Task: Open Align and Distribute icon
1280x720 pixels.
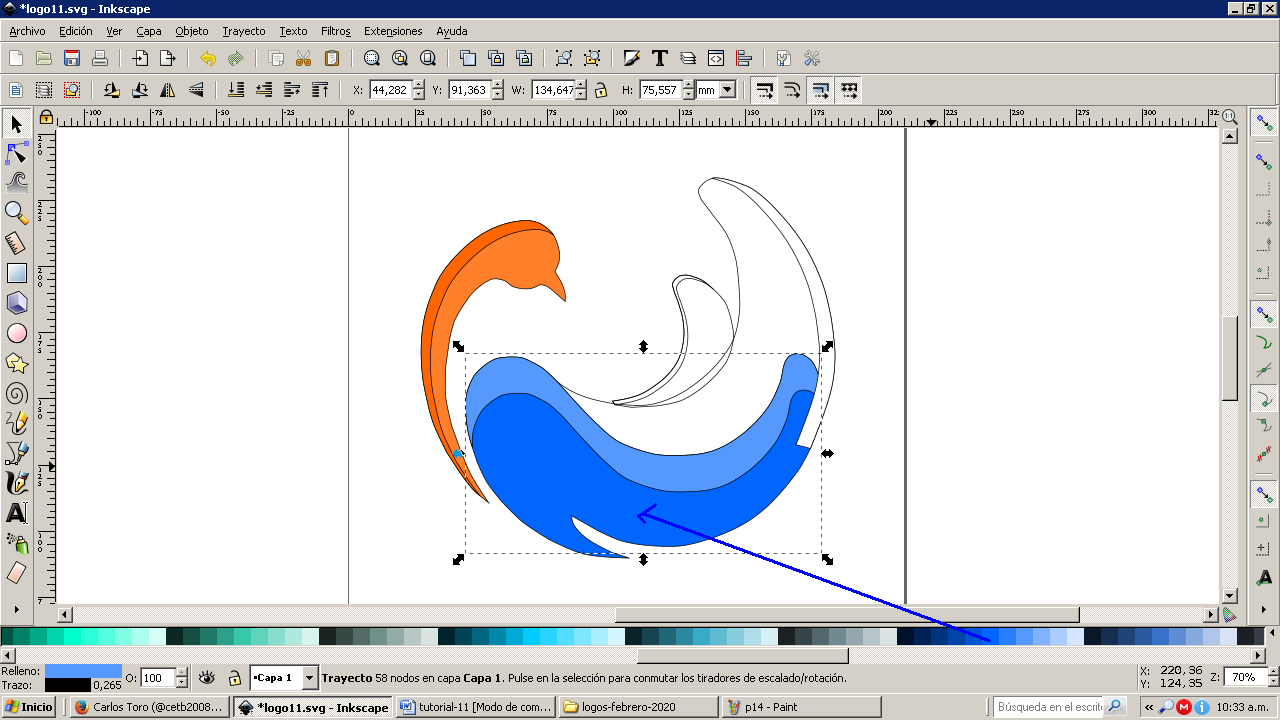Action: click(x=744, y=58)
